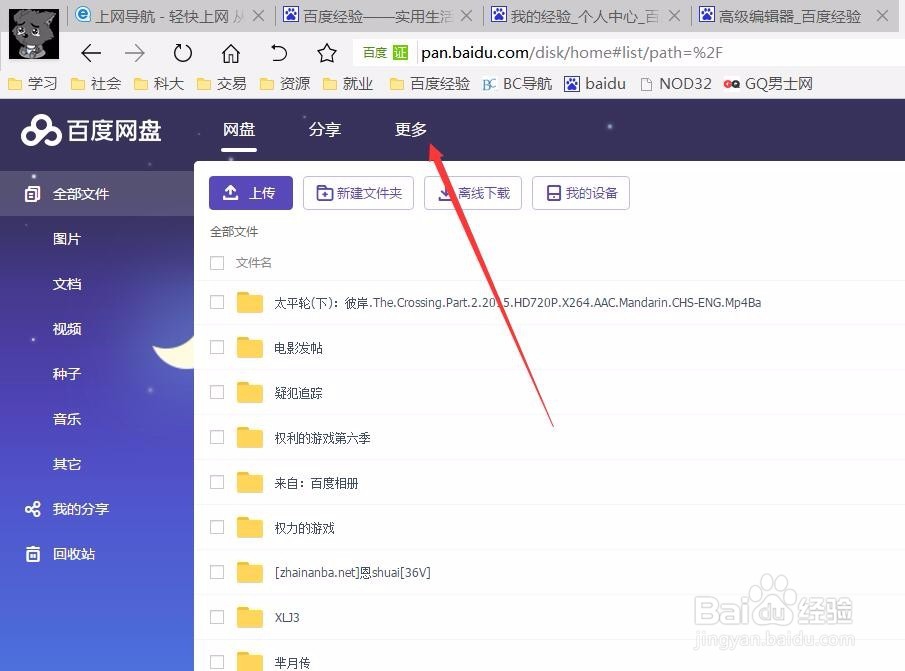Open the 资源 bookmark folder
The image size is (905, 671).
tap(285, 84)
